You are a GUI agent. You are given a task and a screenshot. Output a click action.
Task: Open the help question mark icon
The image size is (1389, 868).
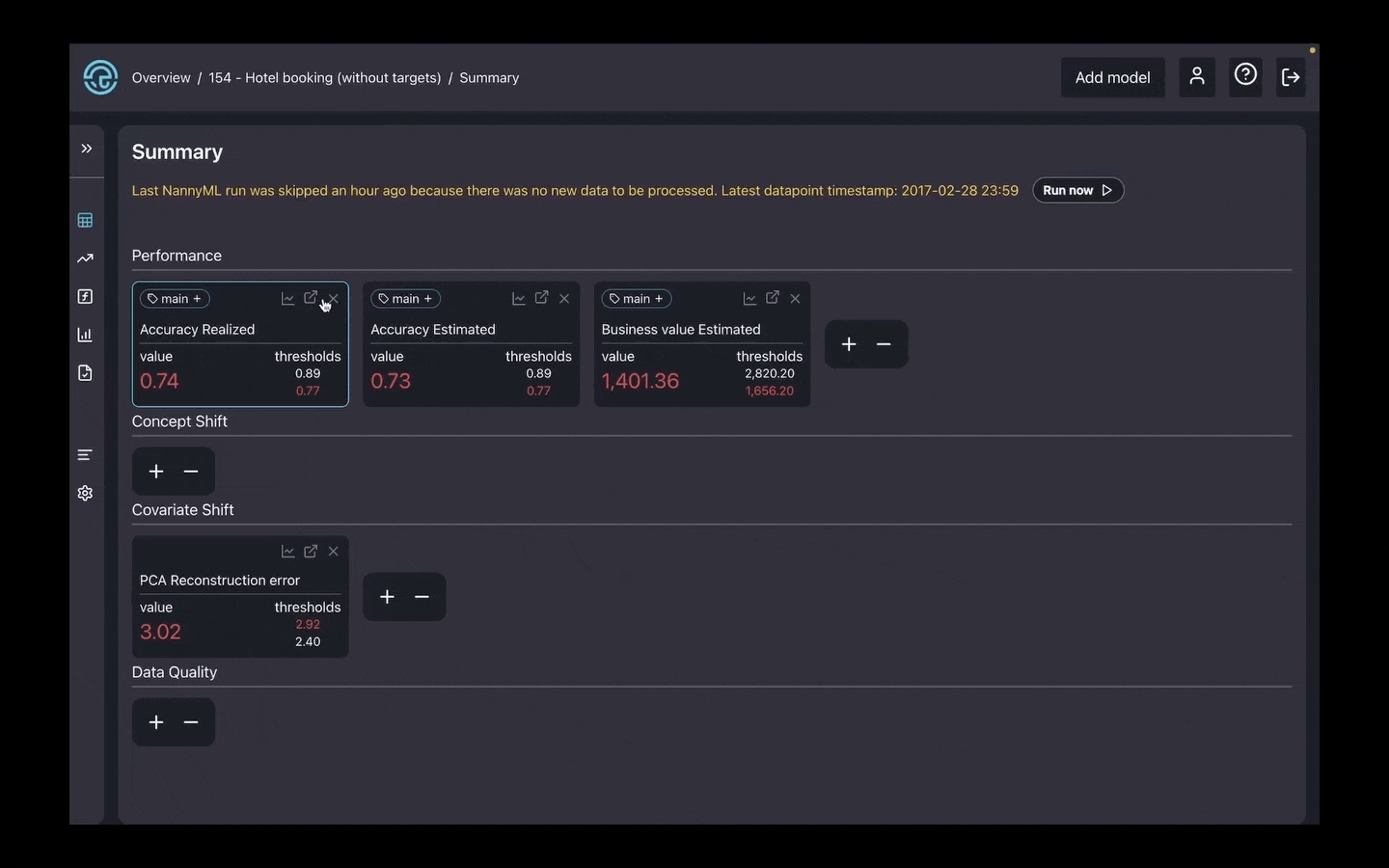click(1245, 75)
